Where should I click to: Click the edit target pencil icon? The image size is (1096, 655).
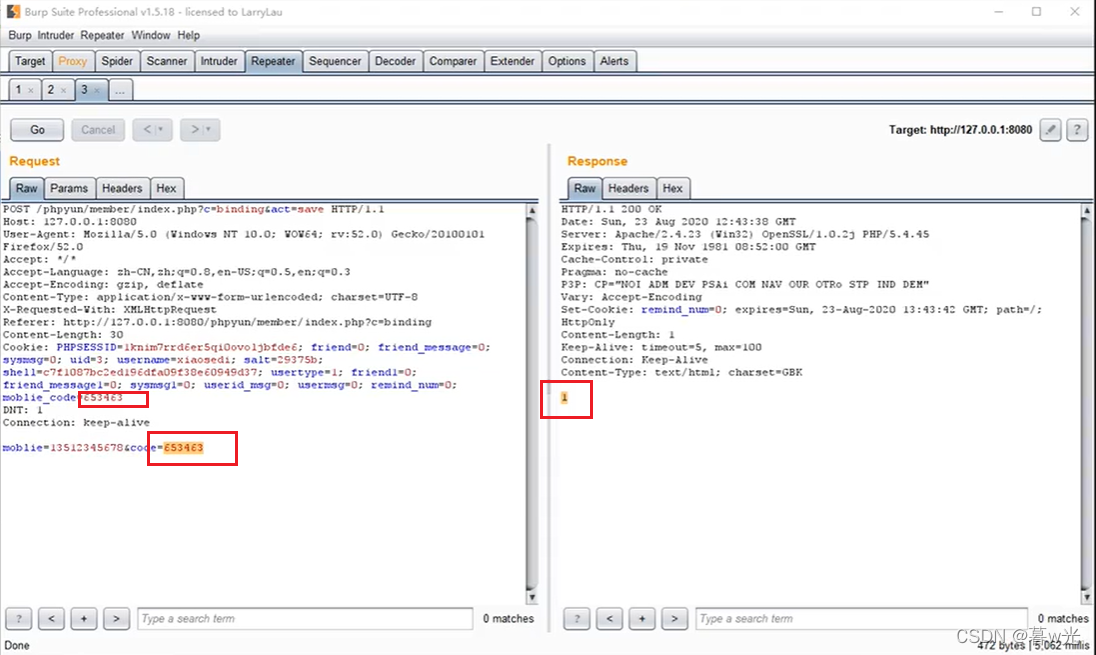click(1050, 129)
